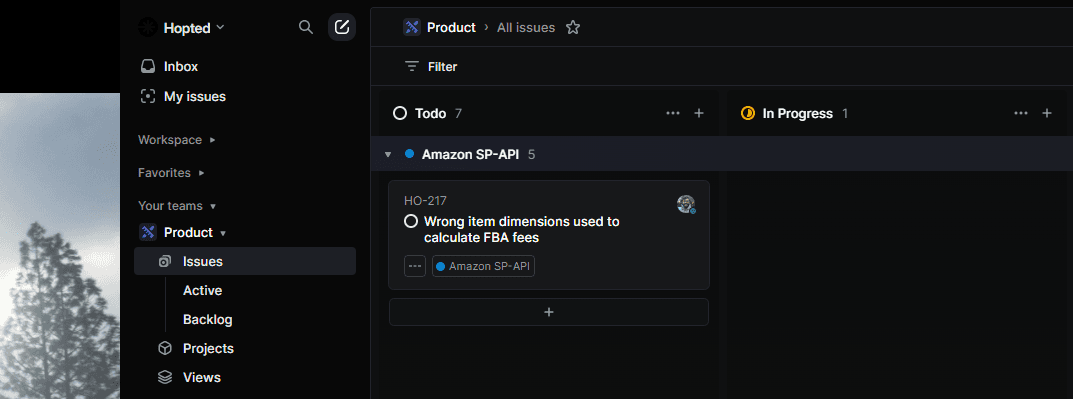Click the Views layers icon
Image resolution: width=1073 pixels, height=399 pixels.
[164, 377]
